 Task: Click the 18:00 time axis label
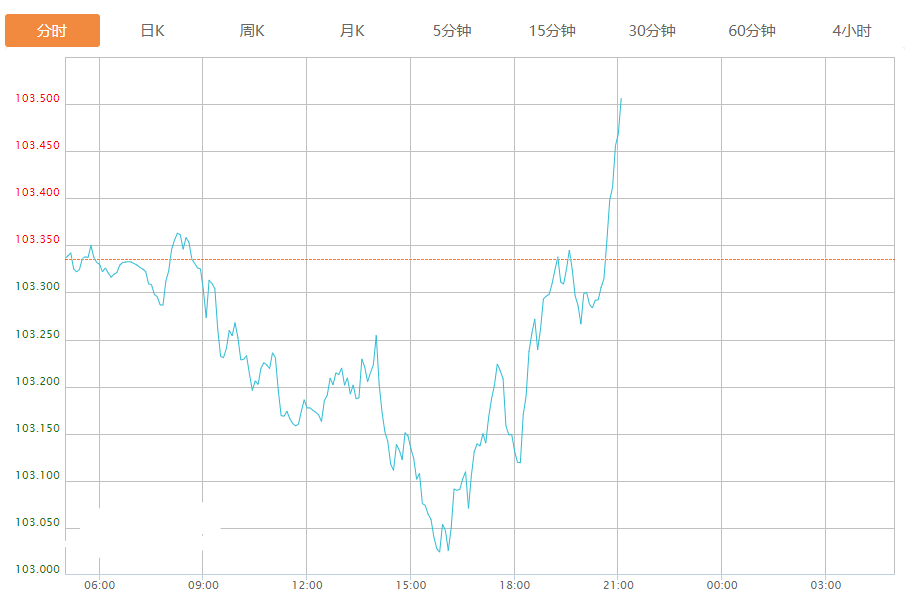[514, 586]
